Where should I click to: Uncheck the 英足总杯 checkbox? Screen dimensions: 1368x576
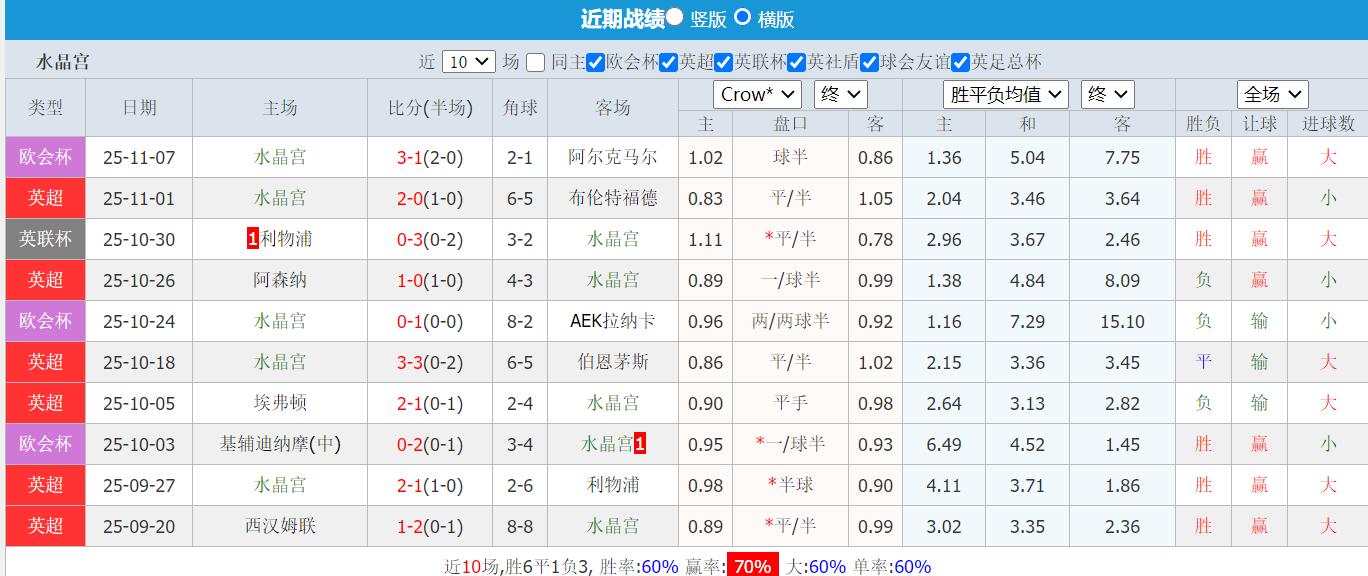click(959, 61)
